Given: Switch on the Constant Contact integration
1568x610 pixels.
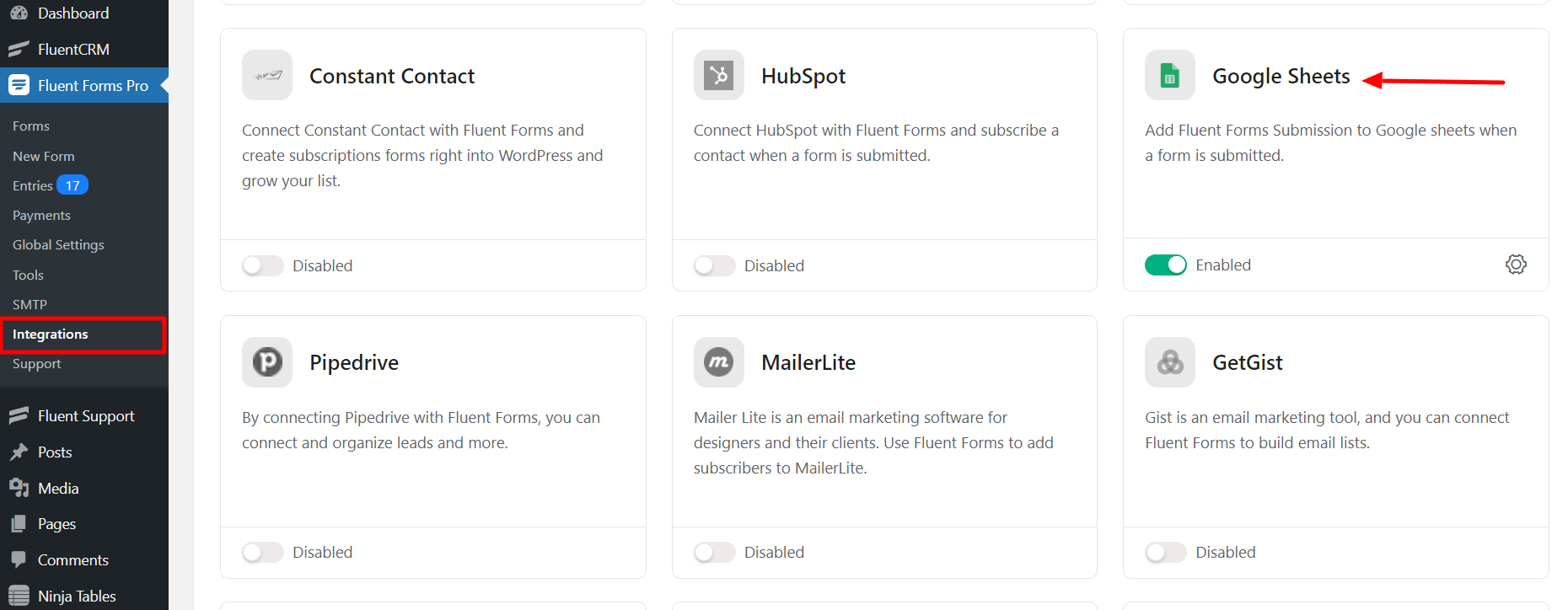Looking at the screenshot, I should [x=262, y=265].
